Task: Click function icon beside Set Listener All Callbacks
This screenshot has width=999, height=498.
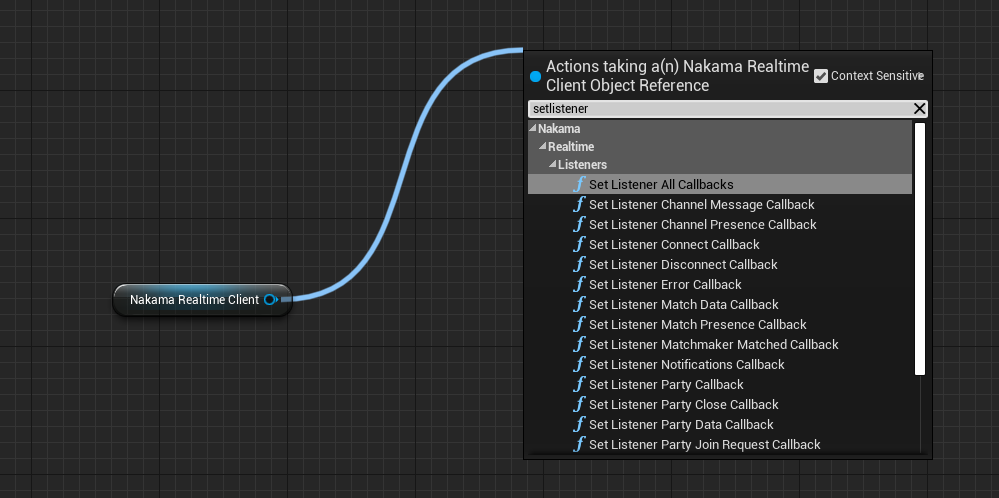Action: (x=579, y=184)
